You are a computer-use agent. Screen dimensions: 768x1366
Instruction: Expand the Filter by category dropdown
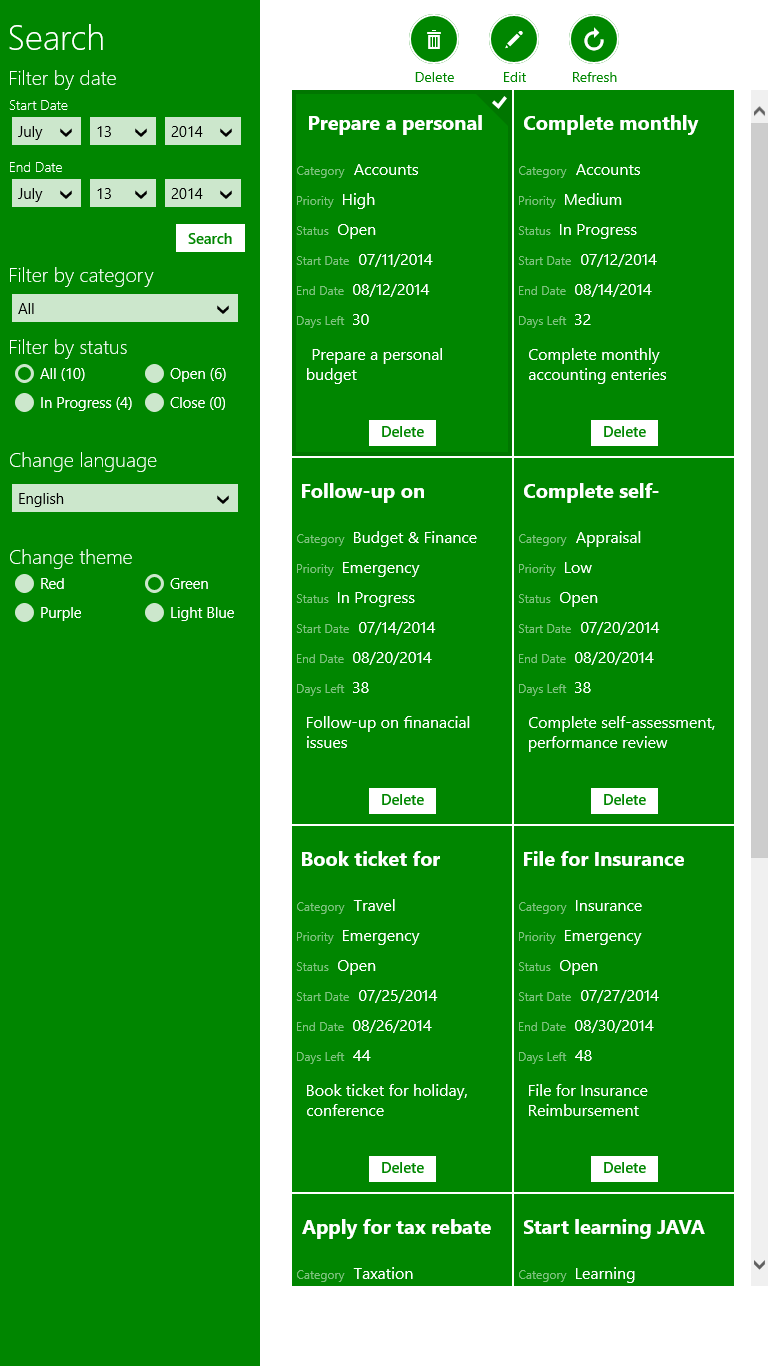125,309
